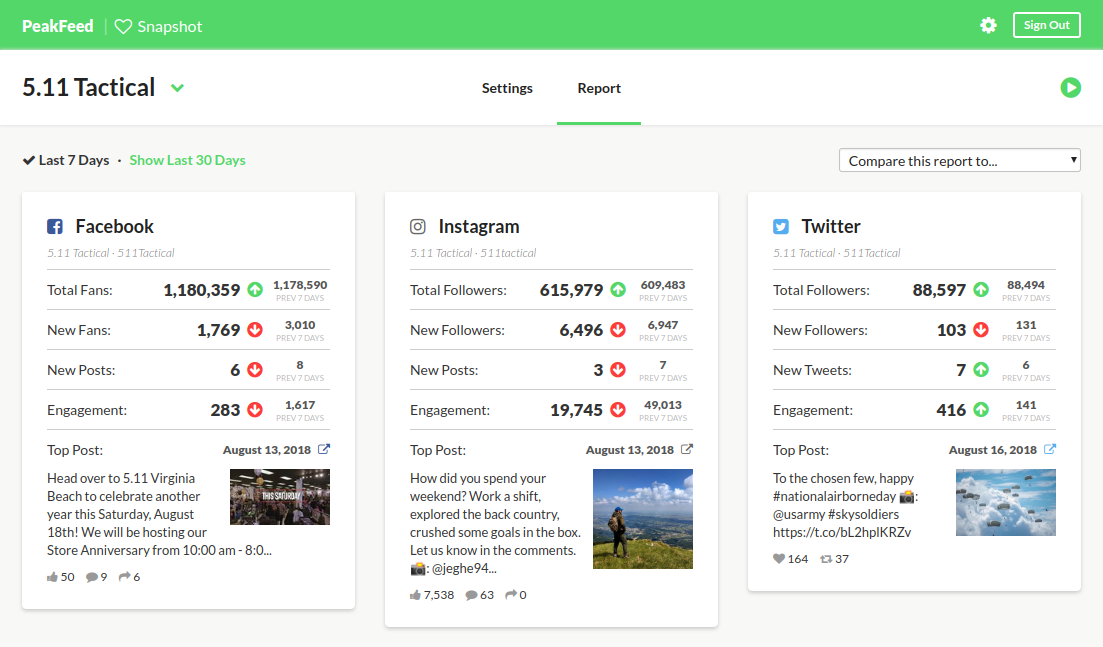Click the green play button icon

click(1070, 88)
